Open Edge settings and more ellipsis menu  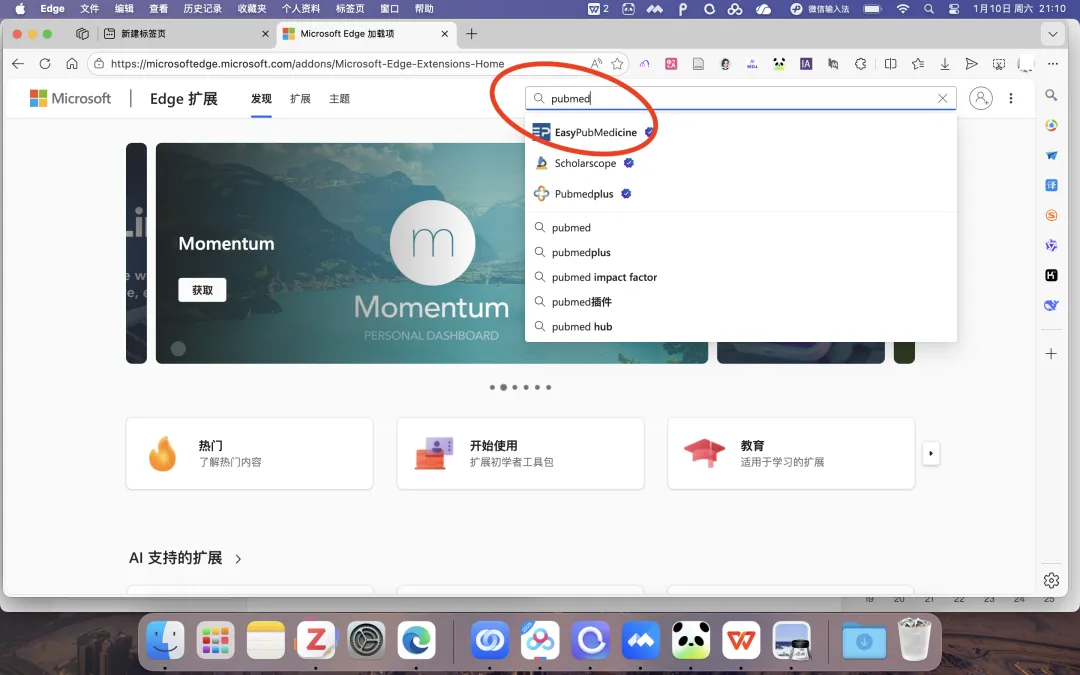point(1052,63)
